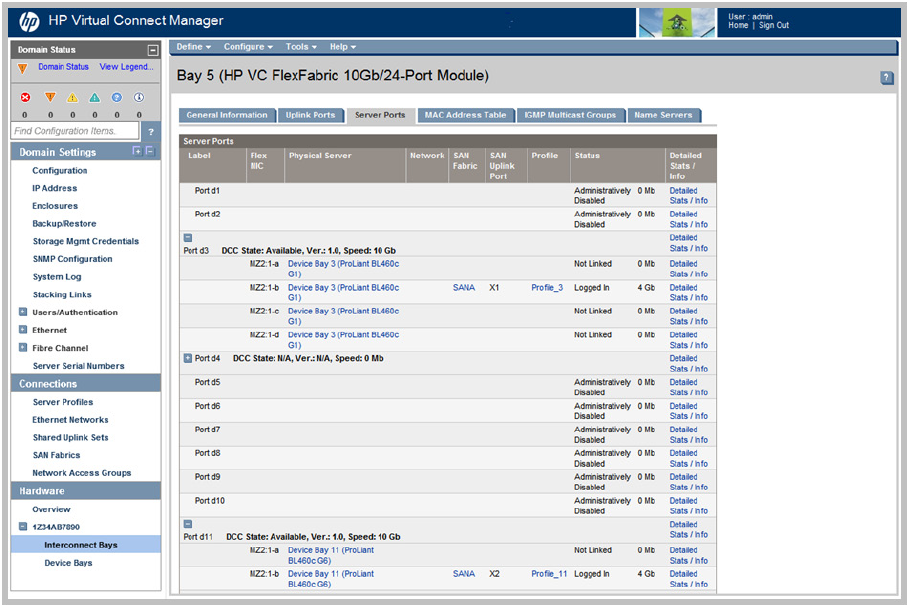Click the red critical status icon

pyautogui.click(x=25, y=97)
